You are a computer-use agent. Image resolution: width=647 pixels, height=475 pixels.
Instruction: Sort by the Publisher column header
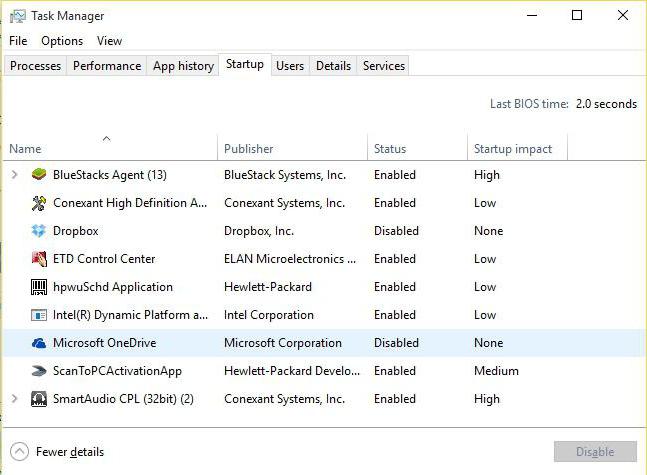[x=292, y=147]
